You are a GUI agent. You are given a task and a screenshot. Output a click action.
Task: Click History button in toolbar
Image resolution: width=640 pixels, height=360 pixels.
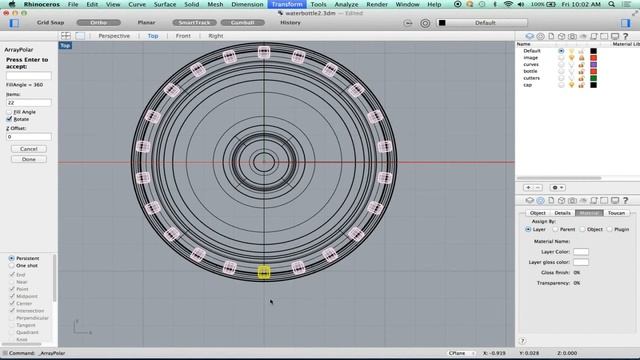tap(290, 23)
